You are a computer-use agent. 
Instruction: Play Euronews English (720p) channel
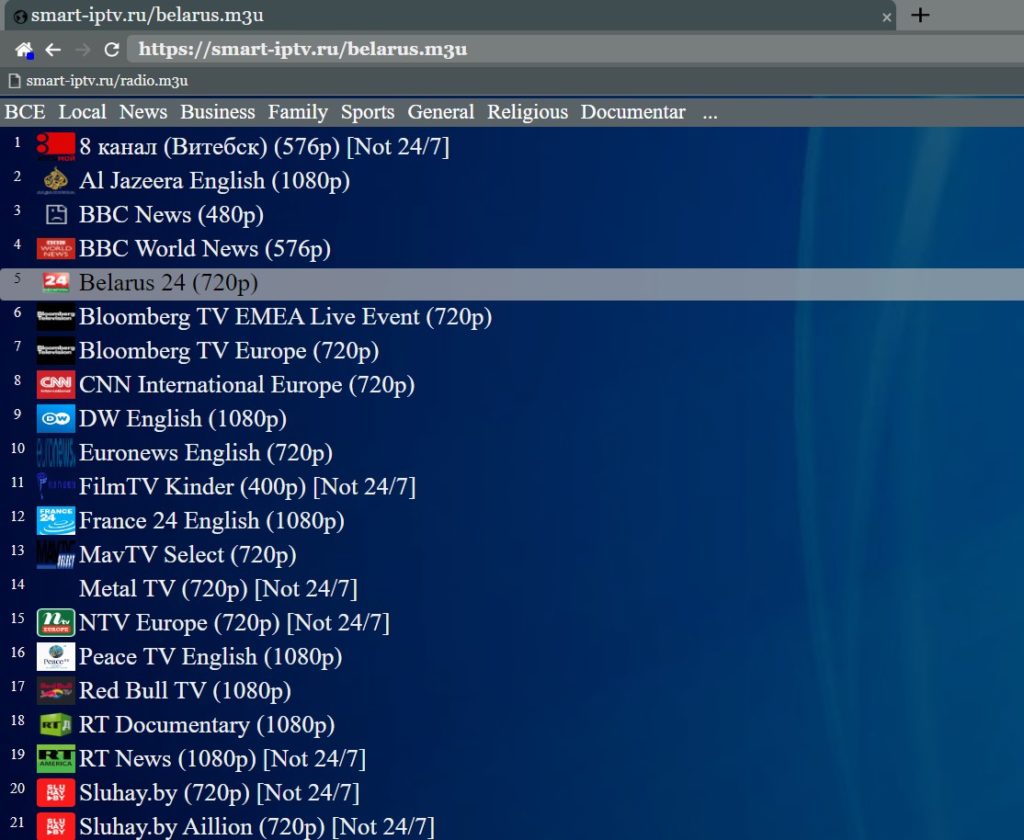click(x=205, y=453)
